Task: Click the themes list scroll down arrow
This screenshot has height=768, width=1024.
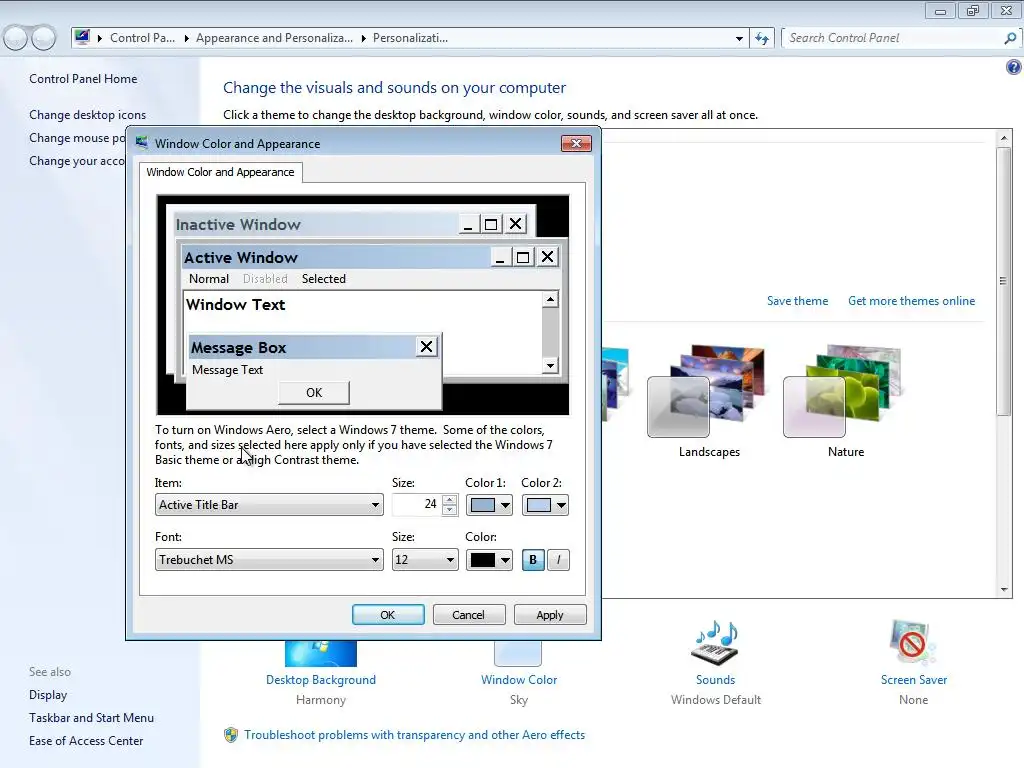Action: [x=1004, y=590]
